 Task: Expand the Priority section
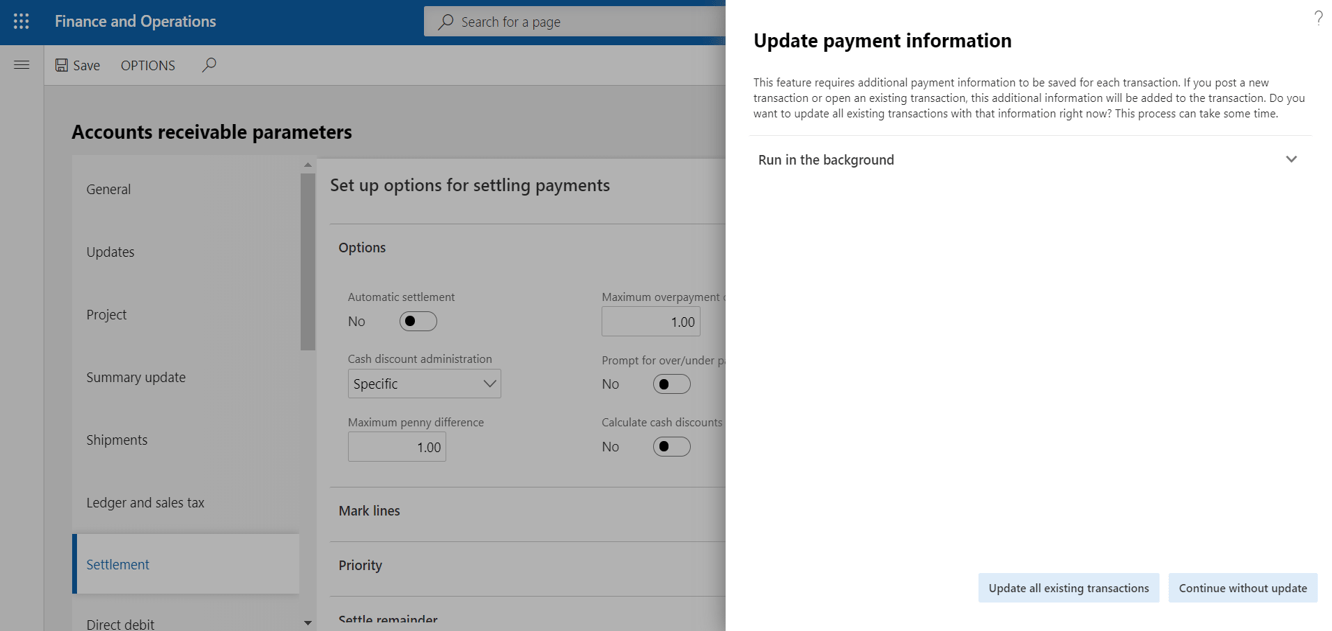click(x=360, y=565)
